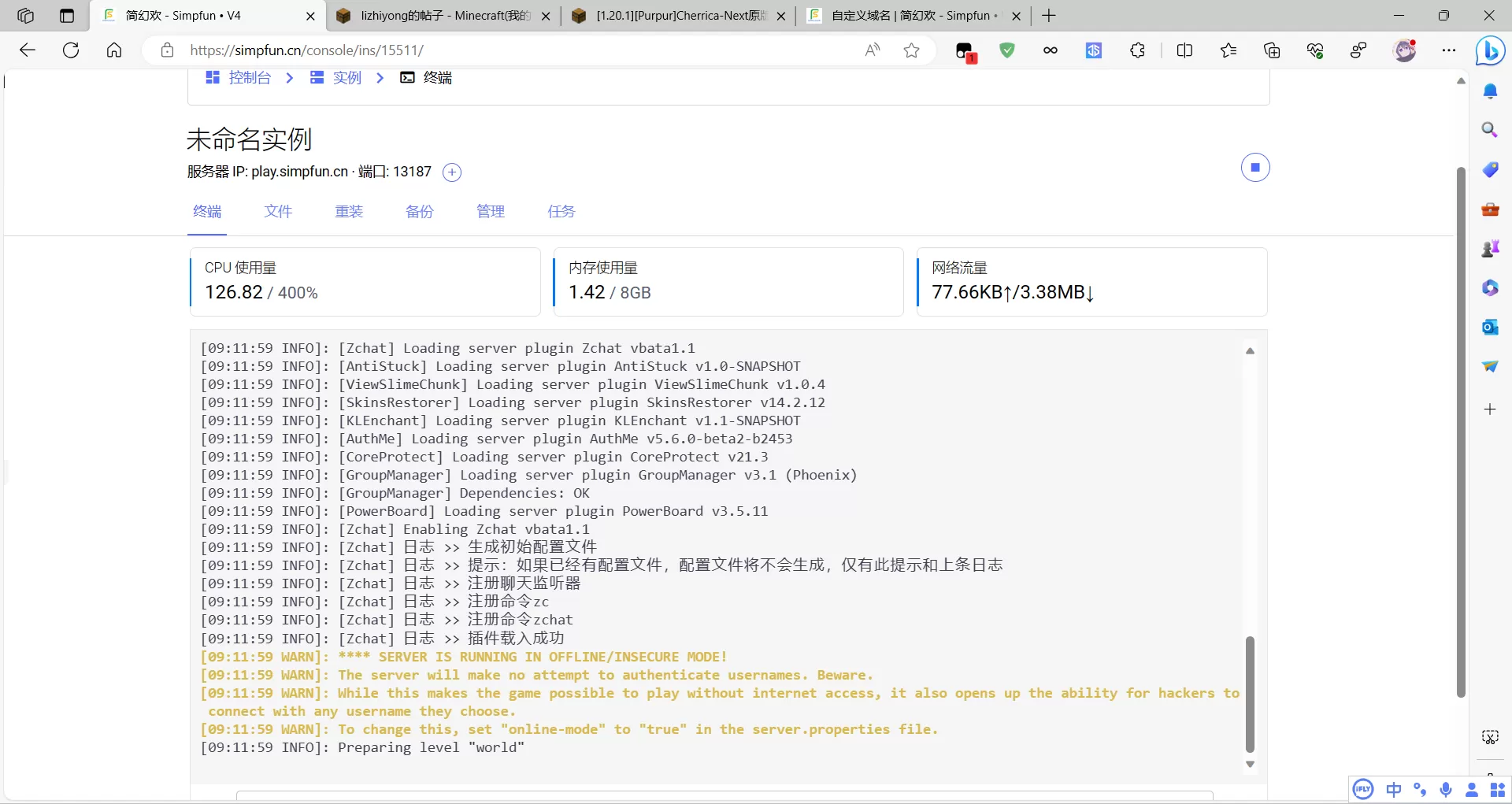Toggle split screen view
The image size is (1512, 804).
pos(1184,50)
